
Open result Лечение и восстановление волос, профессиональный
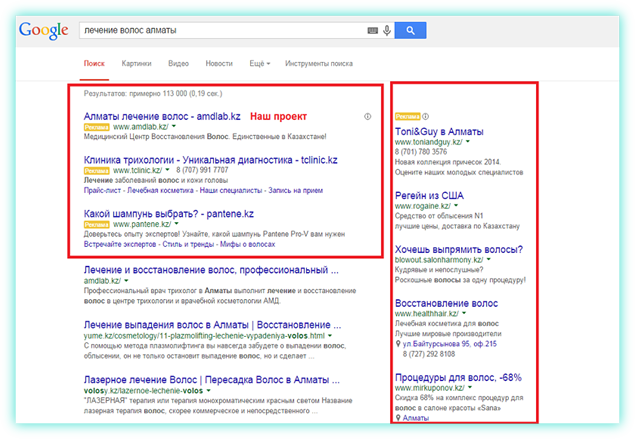tap(211, 270)
